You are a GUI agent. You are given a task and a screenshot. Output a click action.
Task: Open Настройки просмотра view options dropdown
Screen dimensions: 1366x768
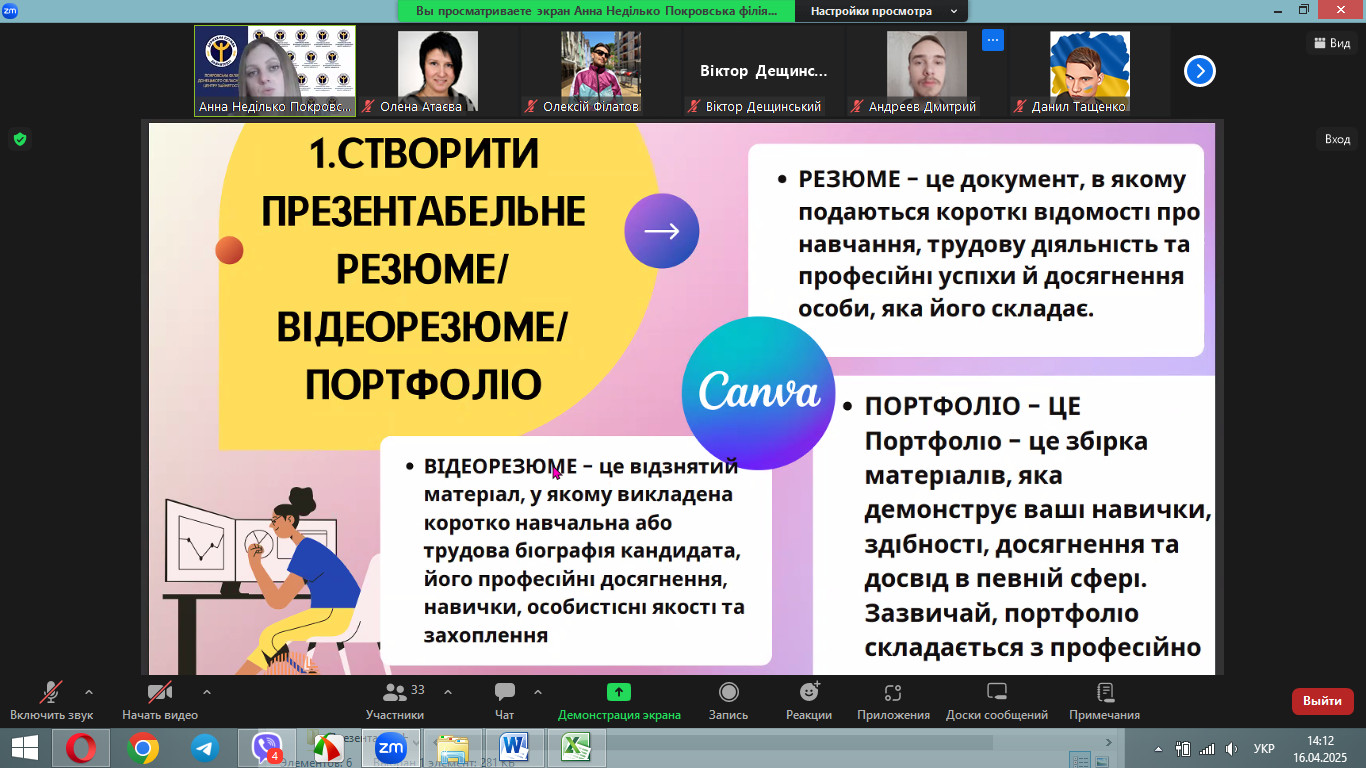pos(881,11)
